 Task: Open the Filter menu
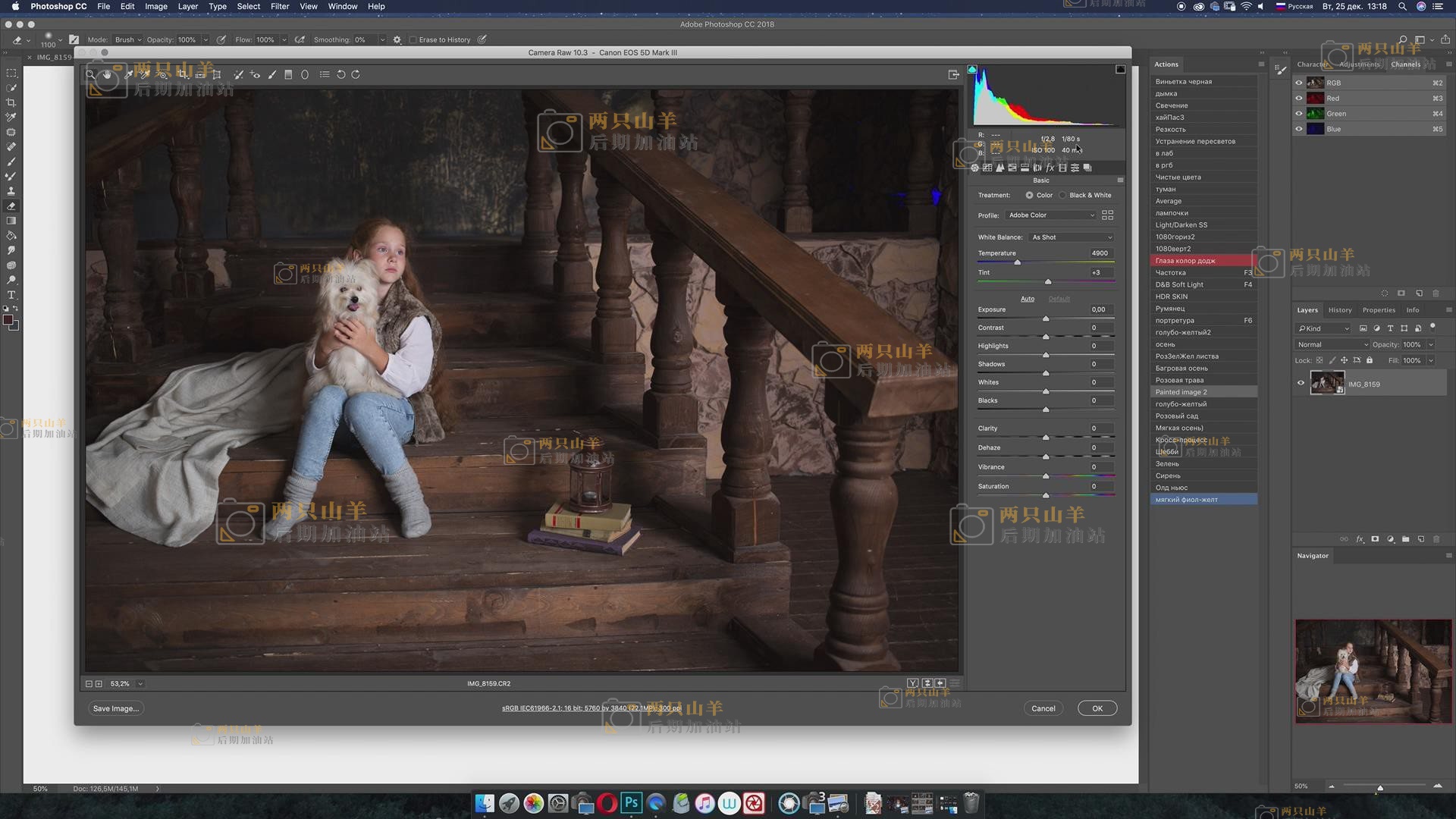(280, 6)
